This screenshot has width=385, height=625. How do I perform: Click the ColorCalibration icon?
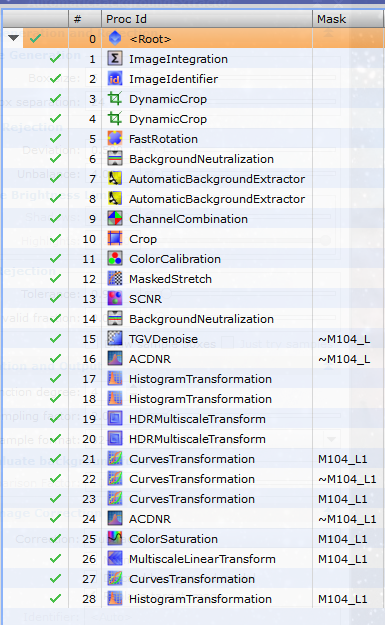click(x=115, y=259)
